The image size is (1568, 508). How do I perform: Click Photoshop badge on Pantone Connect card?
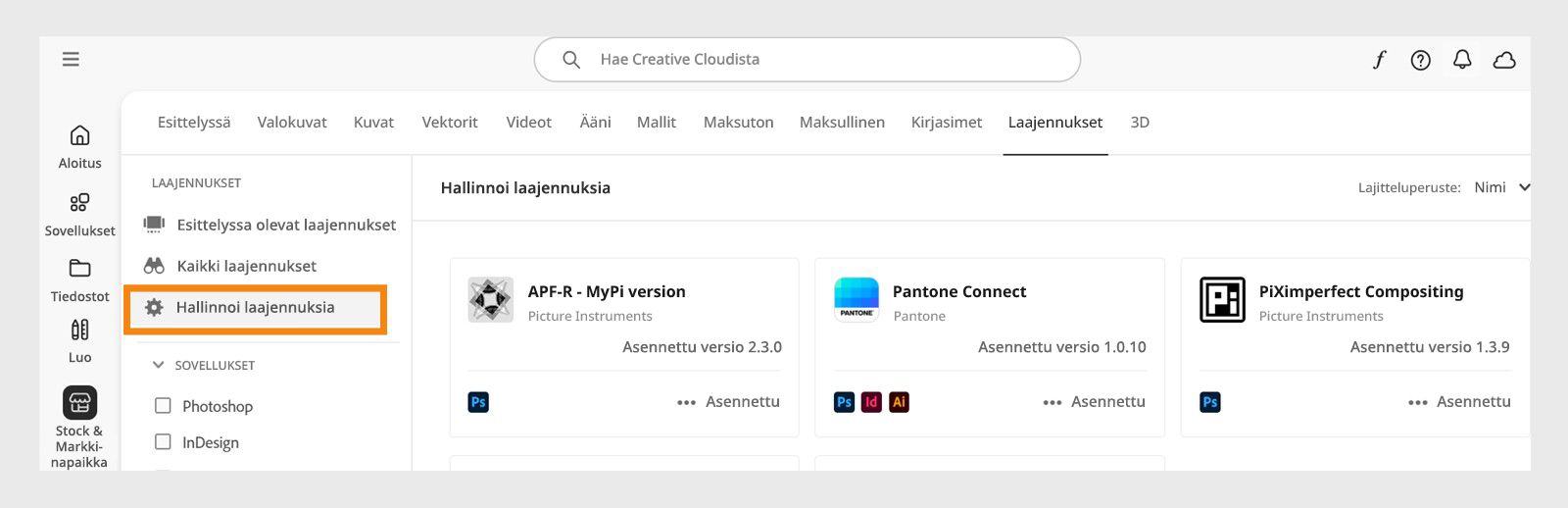(844, 402)
